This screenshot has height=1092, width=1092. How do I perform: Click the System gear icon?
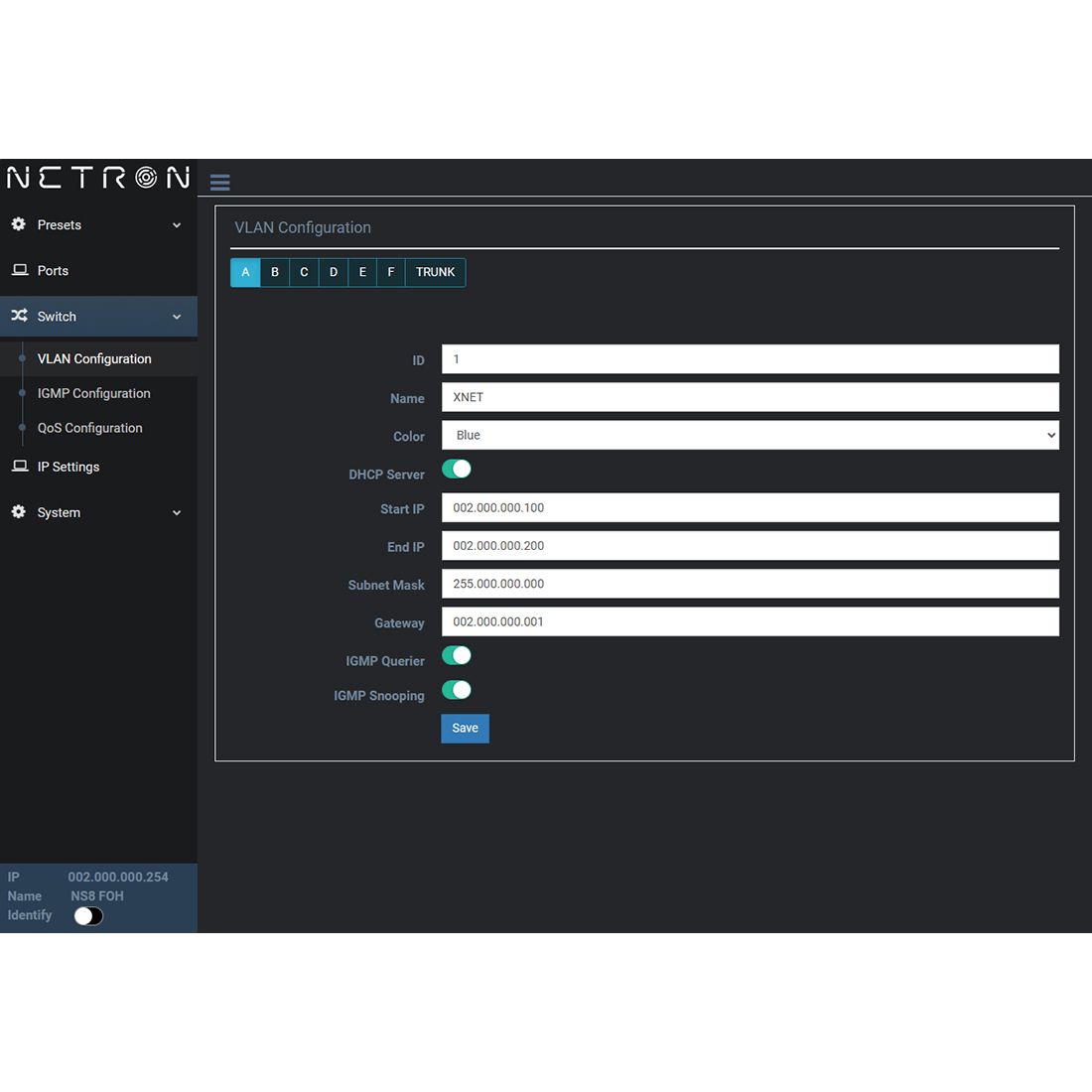pos(19,512)
